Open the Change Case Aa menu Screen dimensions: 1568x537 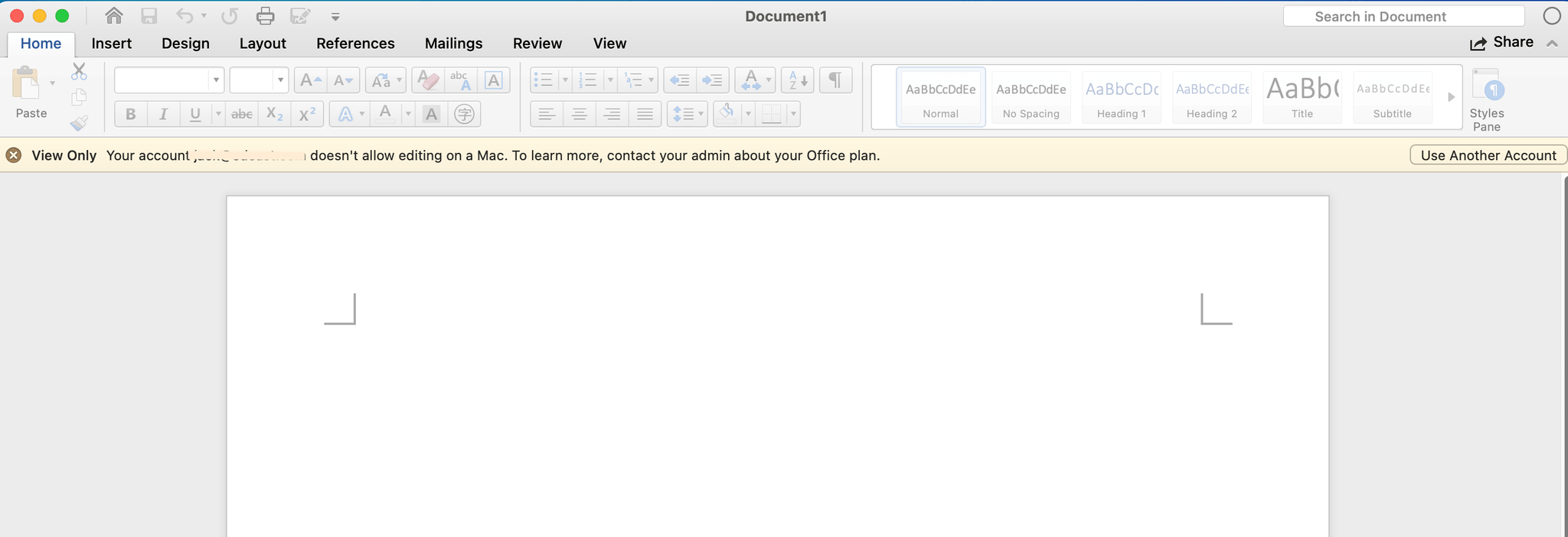point(385,80)
